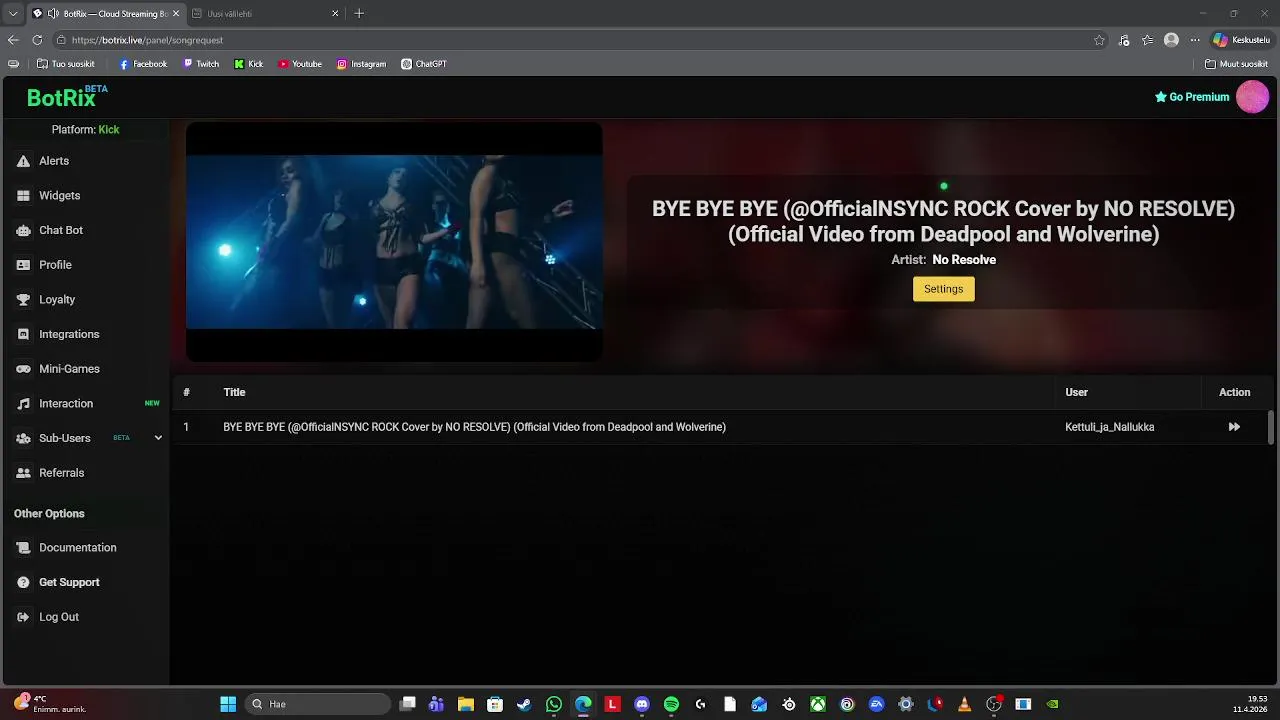Open the Facebook bookmark
1280x720 pixels.
[x=143, y=64]
